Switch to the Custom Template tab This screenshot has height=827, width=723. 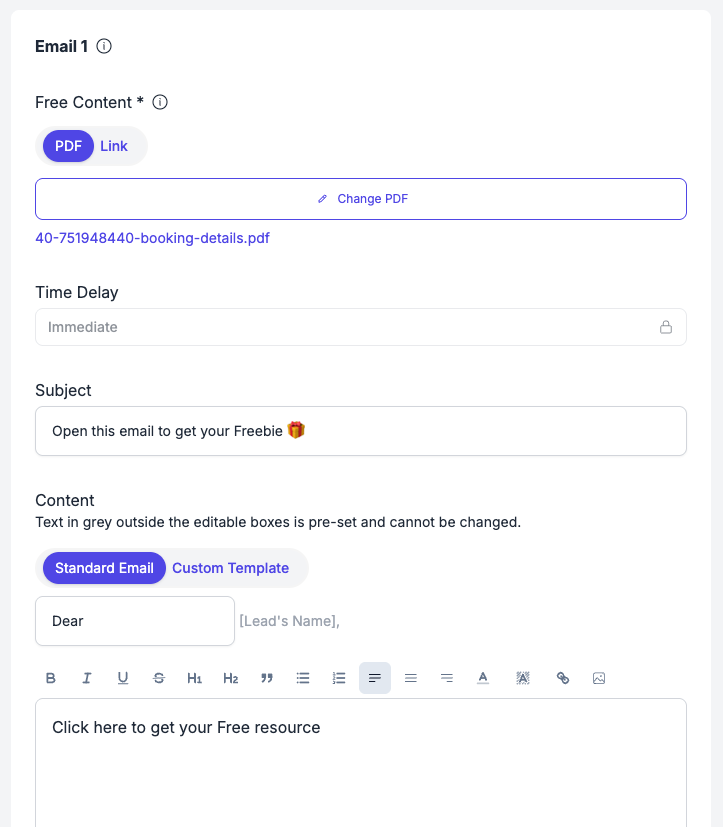pyautogui.click(x=230, y=568)
